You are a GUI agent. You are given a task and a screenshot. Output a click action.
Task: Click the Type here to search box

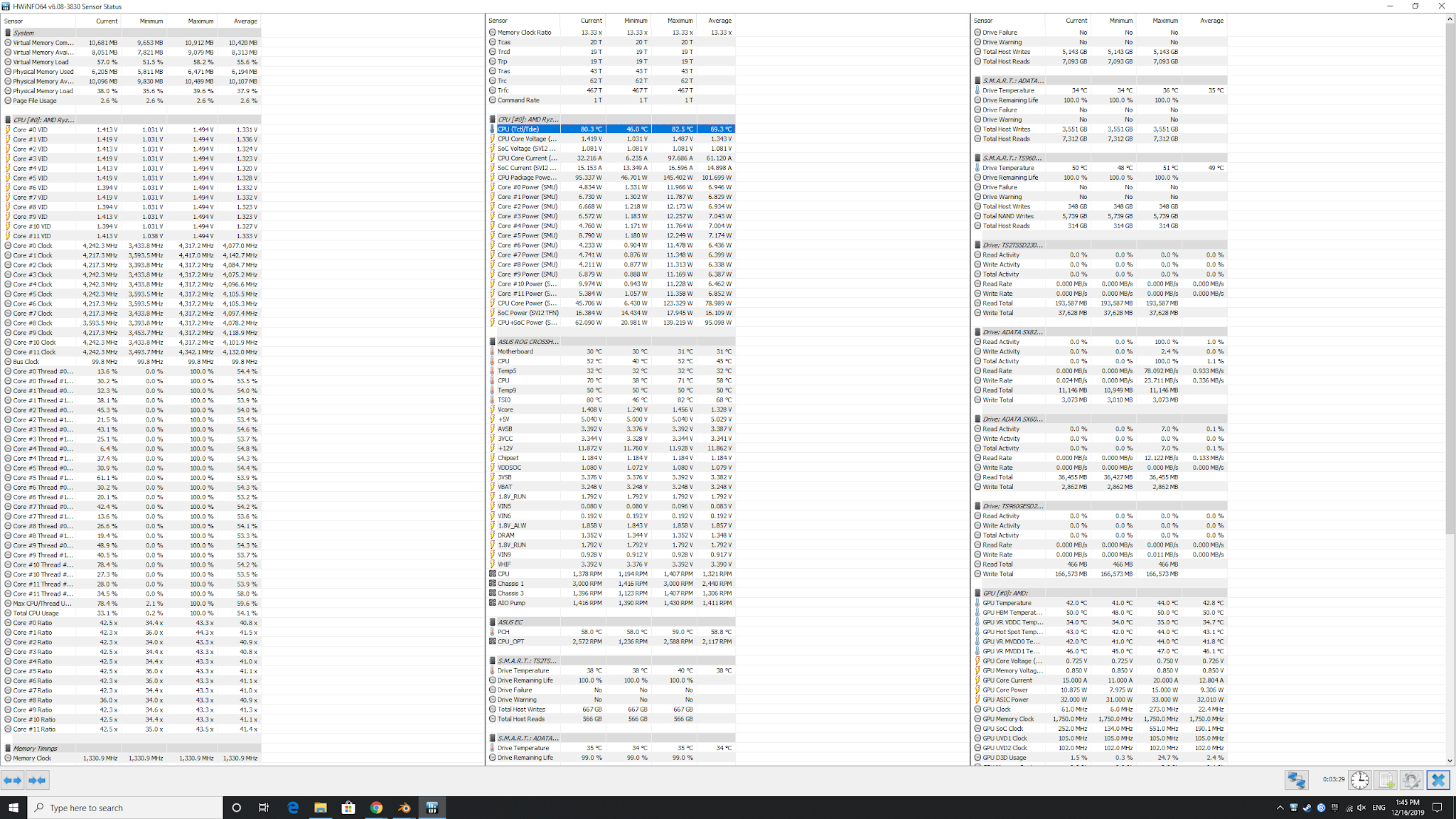tap(125, 808)
